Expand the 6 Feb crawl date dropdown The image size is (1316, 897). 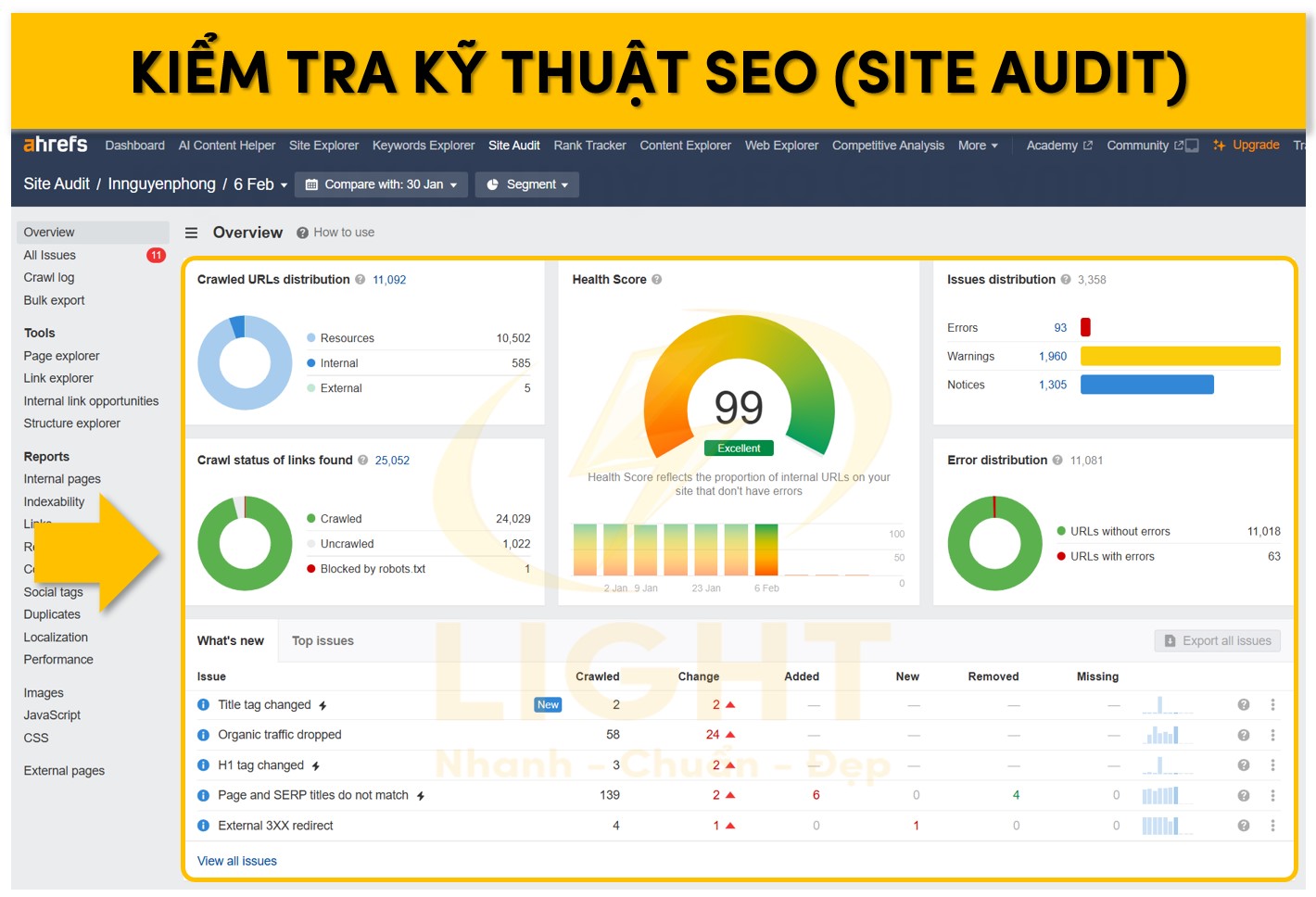pyautogui.click(x=260, y=184)
